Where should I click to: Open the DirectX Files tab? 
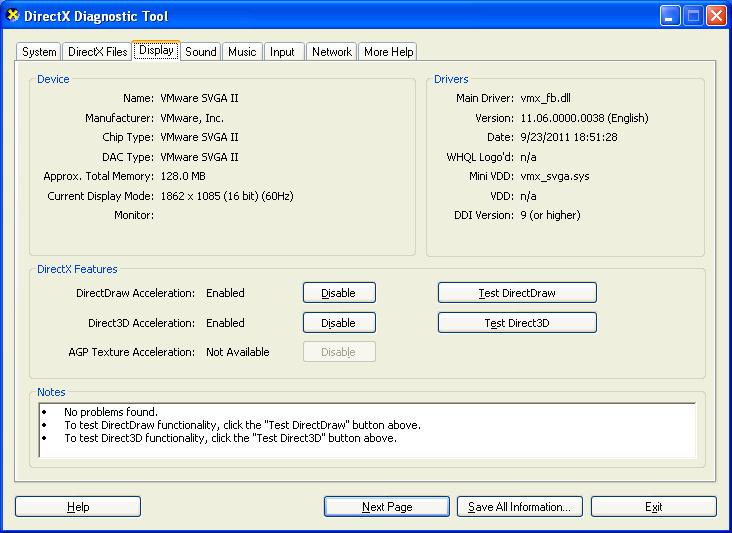pyautogui.click(x=97, y=52)
